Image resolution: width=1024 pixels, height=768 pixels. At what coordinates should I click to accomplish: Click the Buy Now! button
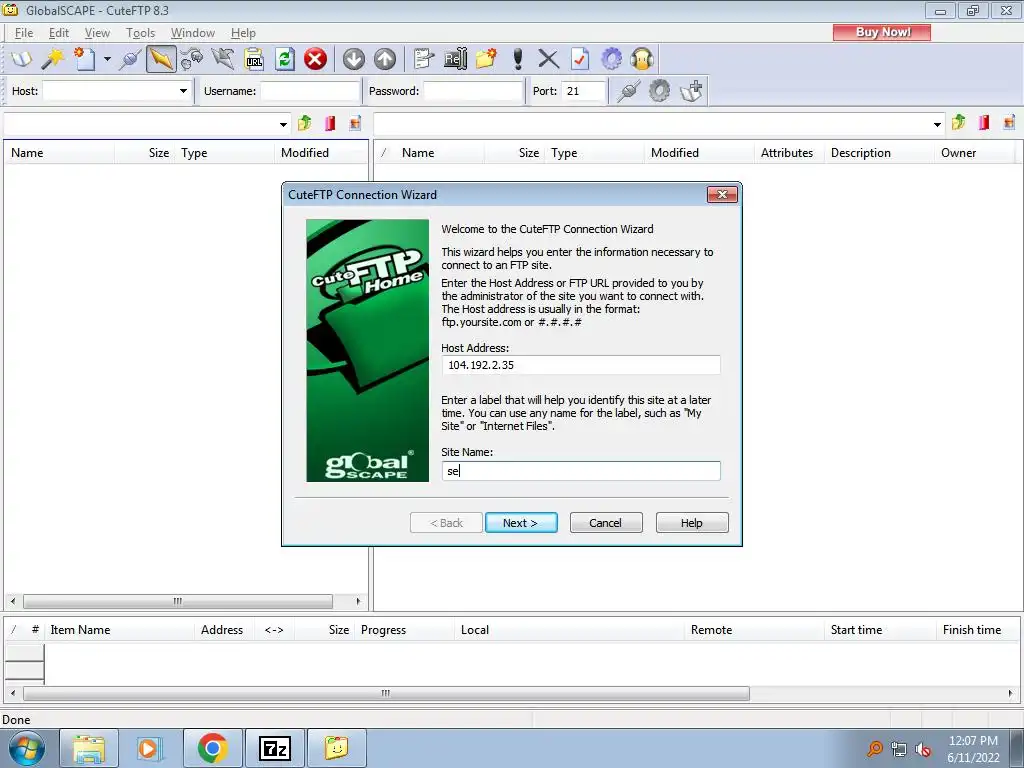click(882, 32)
